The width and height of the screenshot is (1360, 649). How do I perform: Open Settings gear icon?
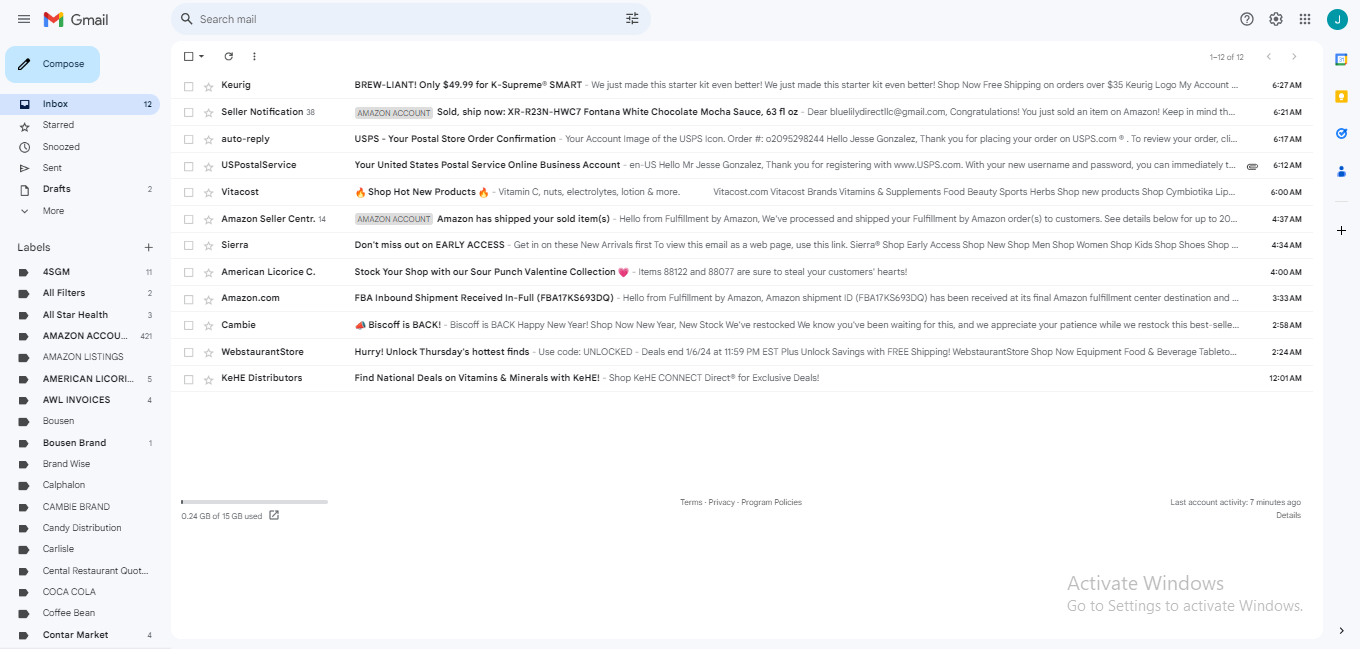pos(1276,19)
